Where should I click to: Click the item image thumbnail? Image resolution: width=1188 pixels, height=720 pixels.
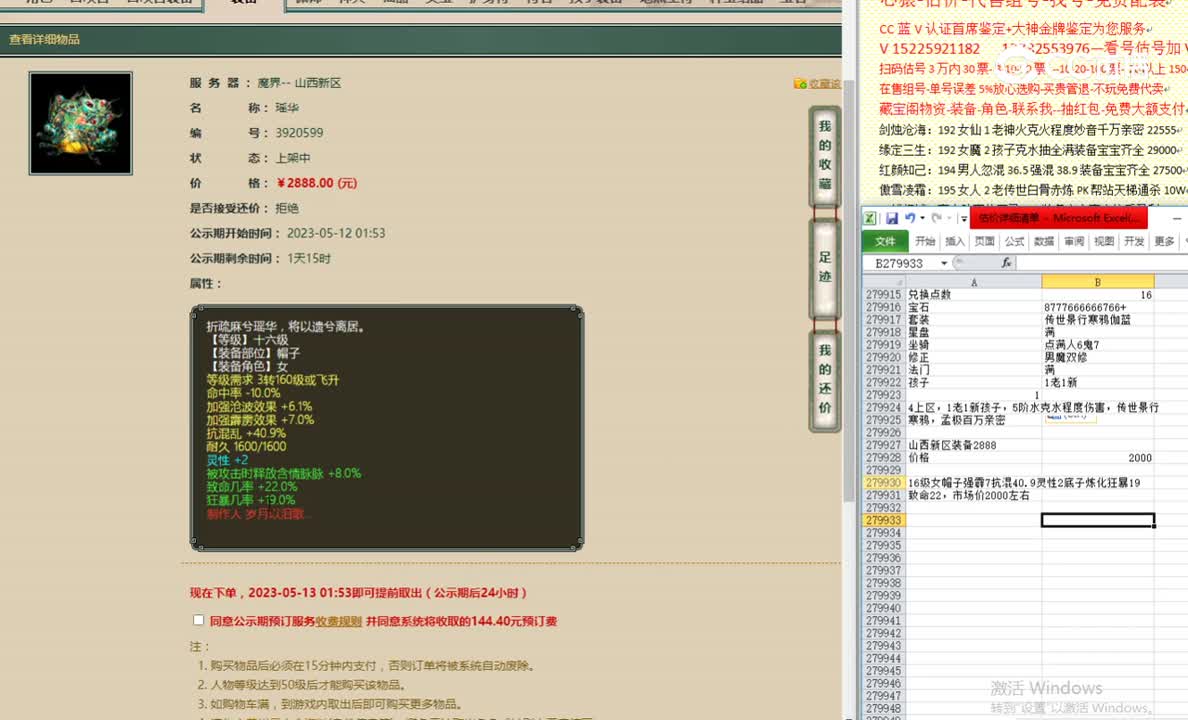(80, 124)
